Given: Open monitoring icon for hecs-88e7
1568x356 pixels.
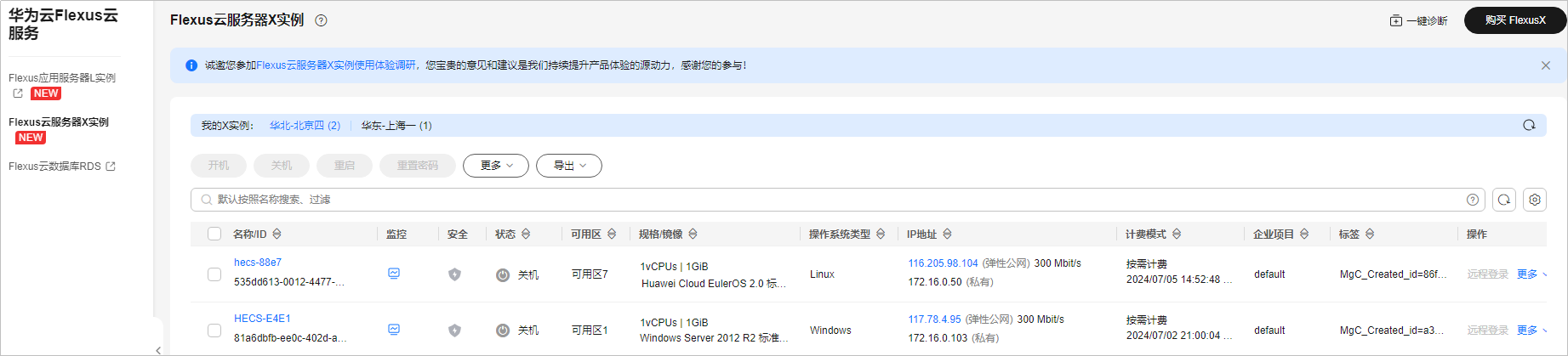Looking at the screenshot, I should point(394,274).
